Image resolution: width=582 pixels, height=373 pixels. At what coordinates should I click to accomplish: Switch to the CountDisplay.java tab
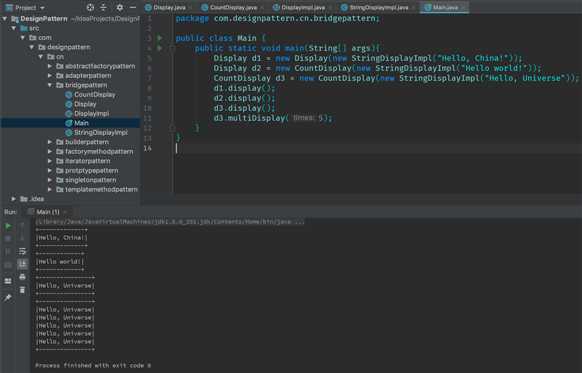click(x=232, y=7)
